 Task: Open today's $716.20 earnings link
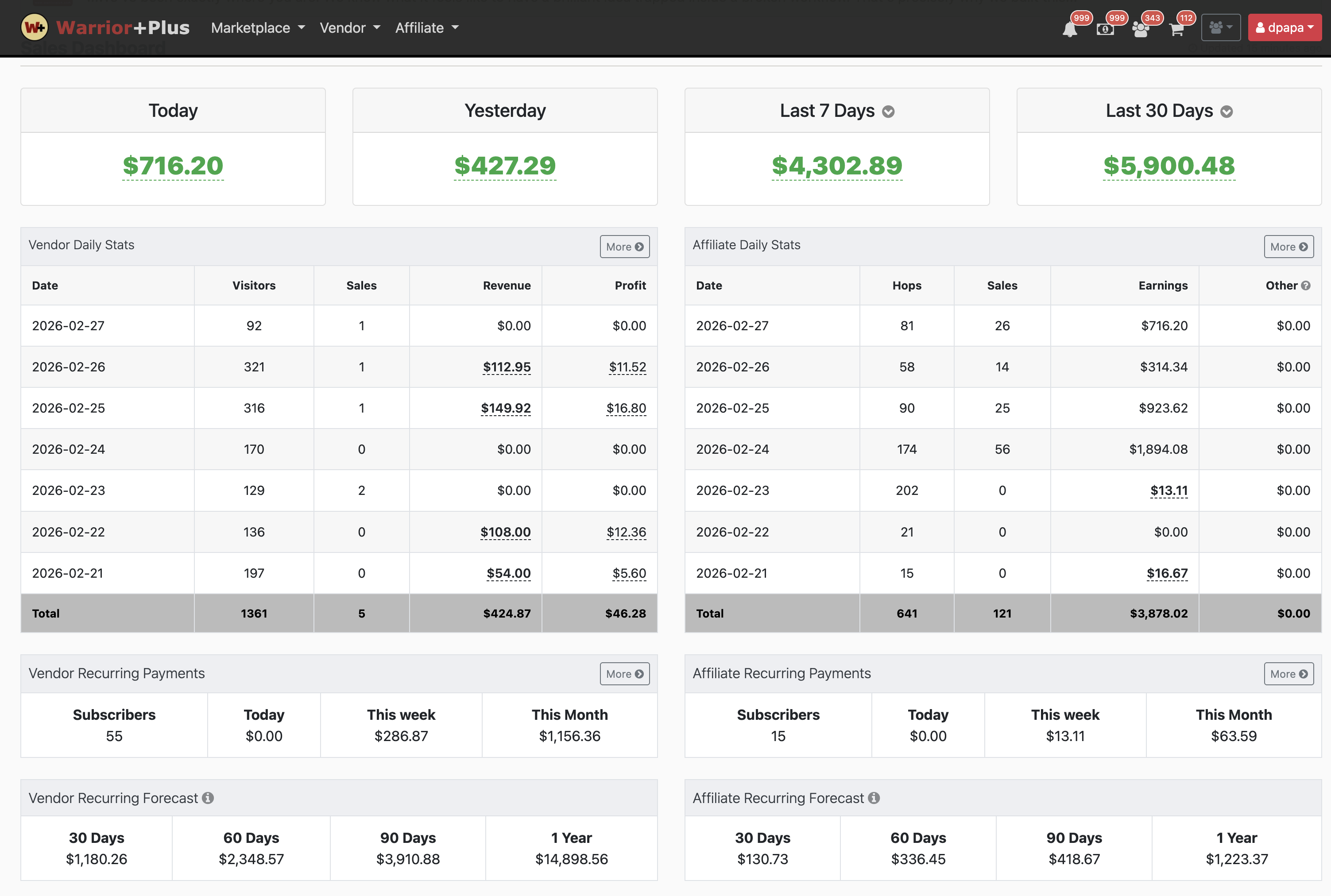173,166
